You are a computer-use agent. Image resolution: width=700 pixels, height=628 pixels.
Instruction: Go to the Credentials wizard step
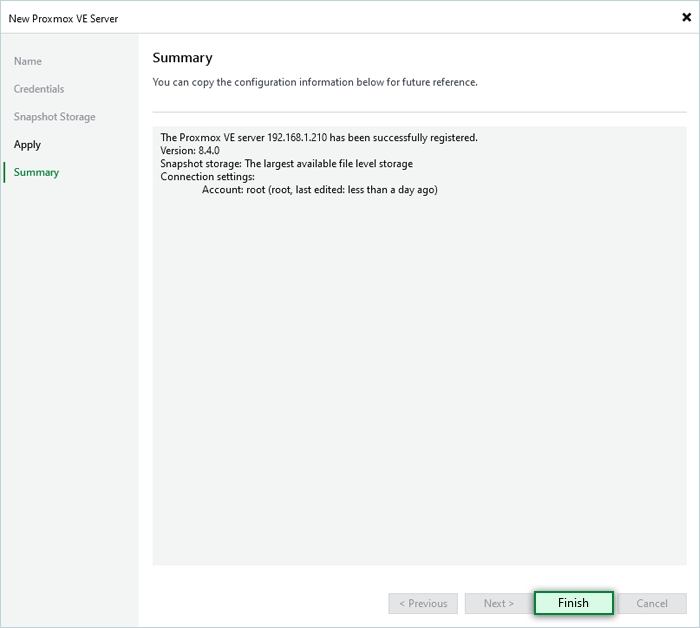click(x=39, y=89)
